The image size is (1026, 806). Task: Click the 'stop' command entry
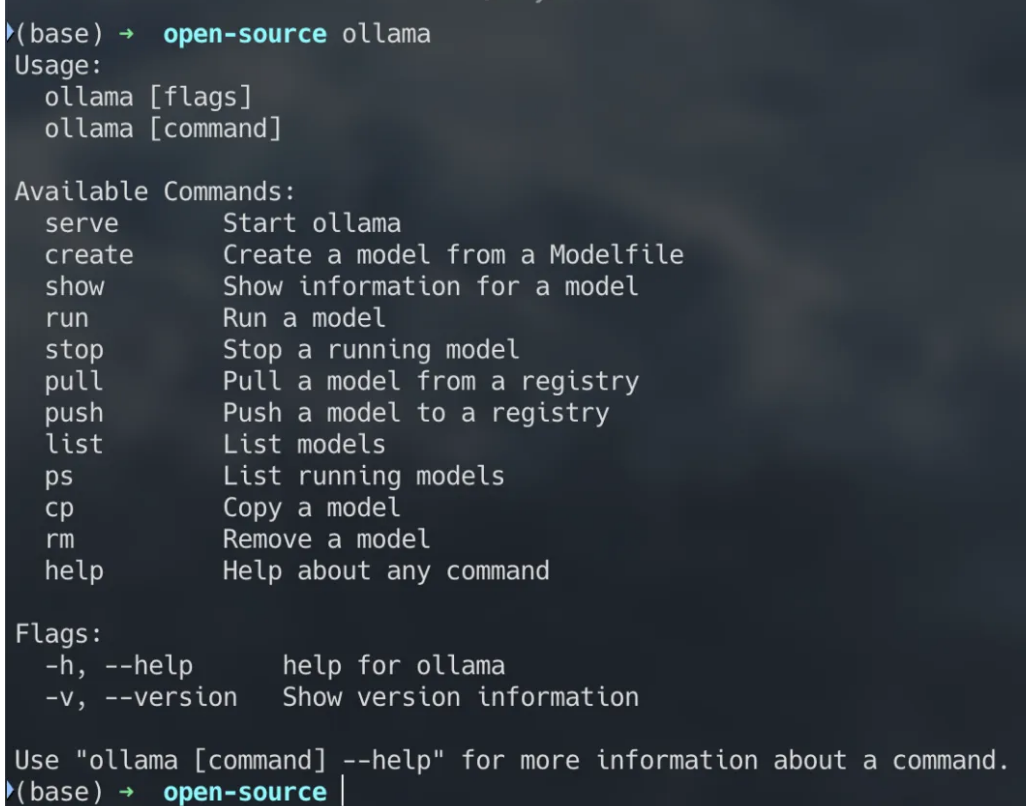click(x=75, y=350)
